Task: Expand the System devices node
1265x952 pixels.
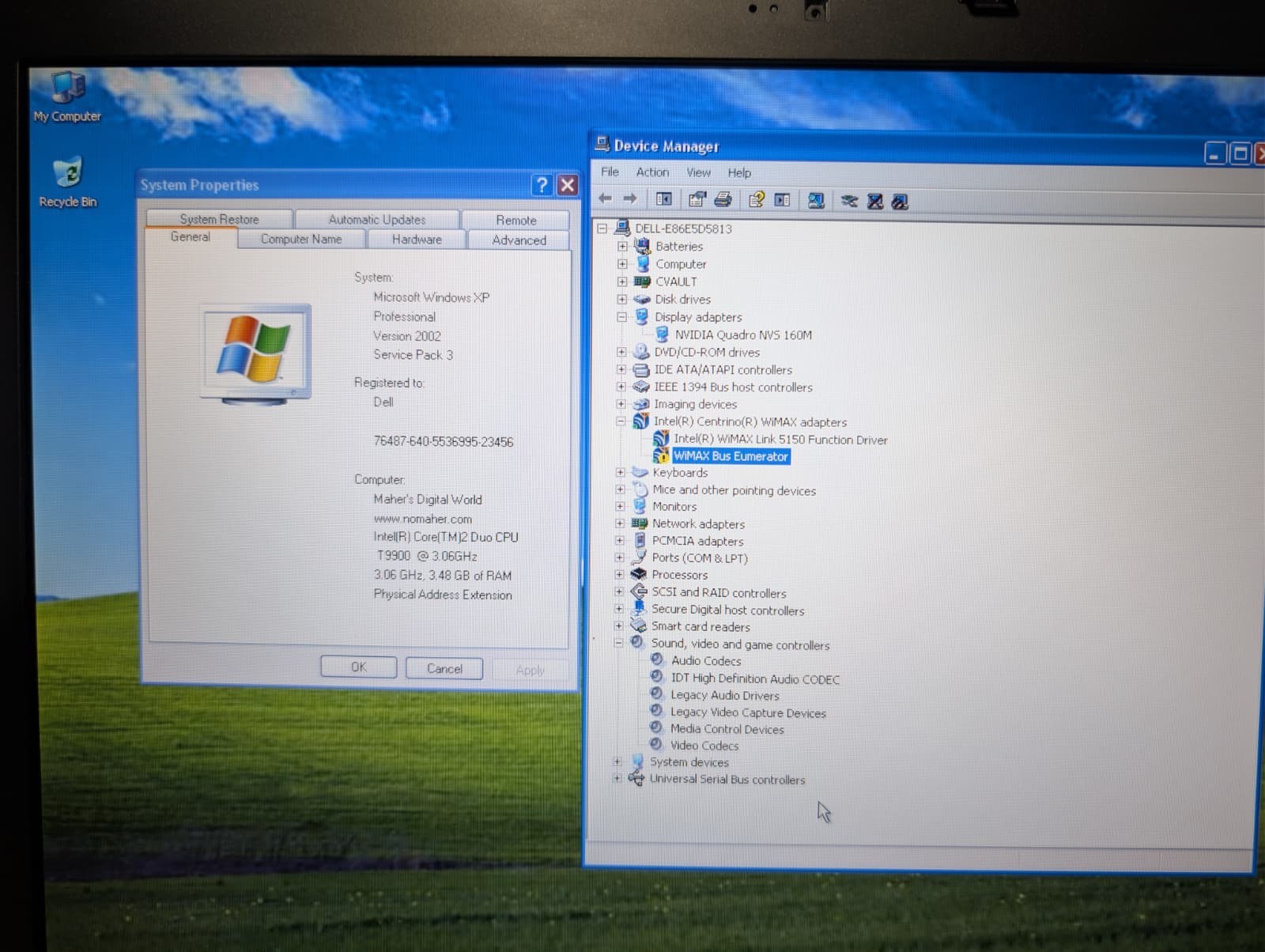Action: coord(617,761)
